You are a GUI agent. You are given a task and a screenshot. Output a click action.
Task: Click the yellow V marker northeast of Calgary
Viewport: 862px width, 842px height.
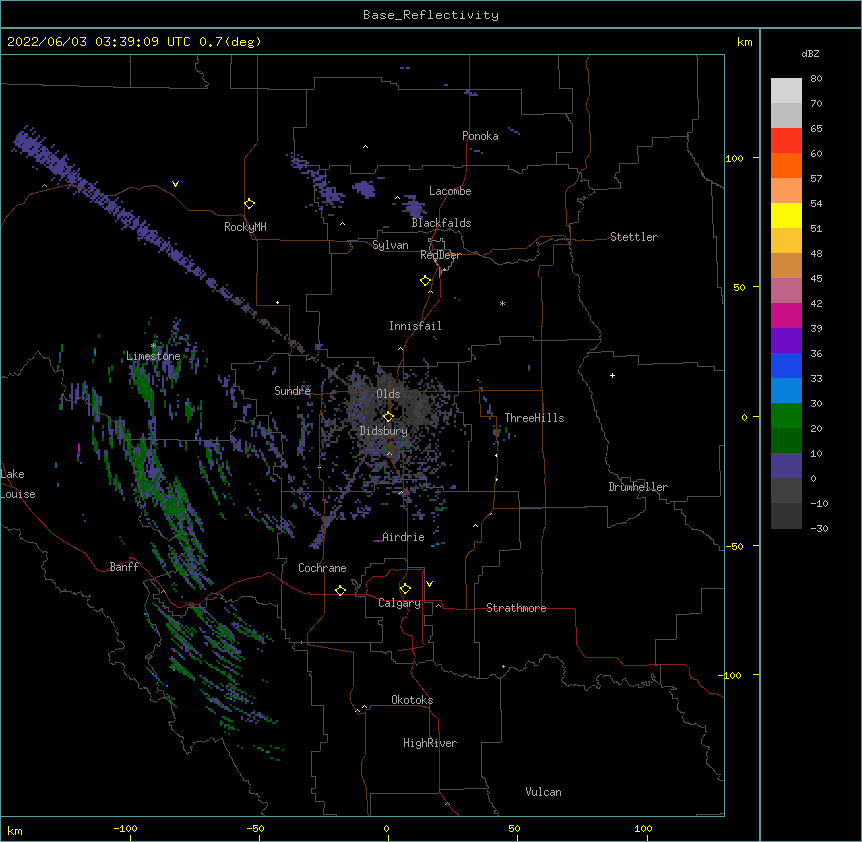click(429, 584)
